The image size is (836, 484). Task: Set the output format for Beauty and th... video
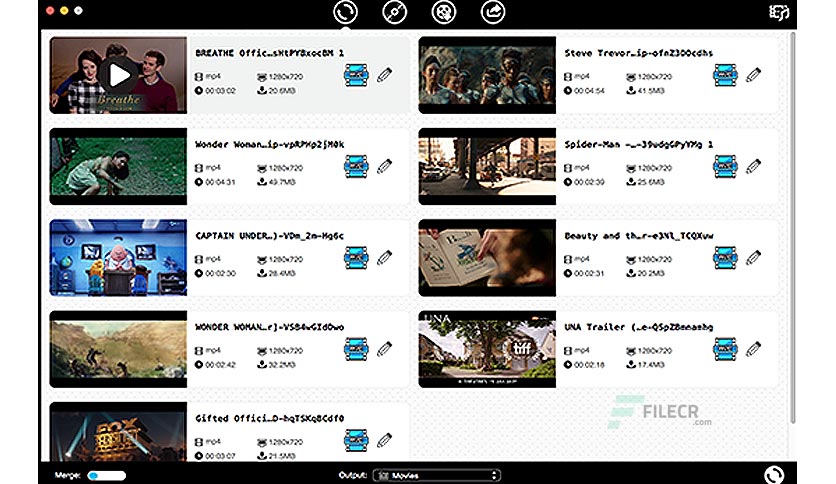725,258
